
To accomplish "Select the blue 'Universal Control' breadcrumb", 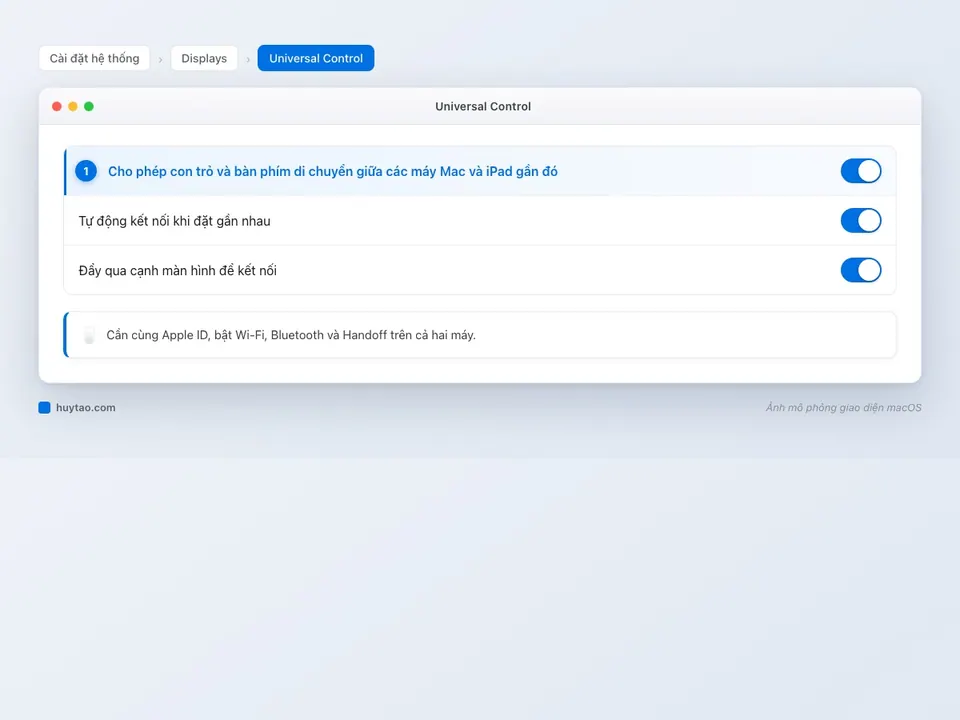I will click(x=316, y=58).
